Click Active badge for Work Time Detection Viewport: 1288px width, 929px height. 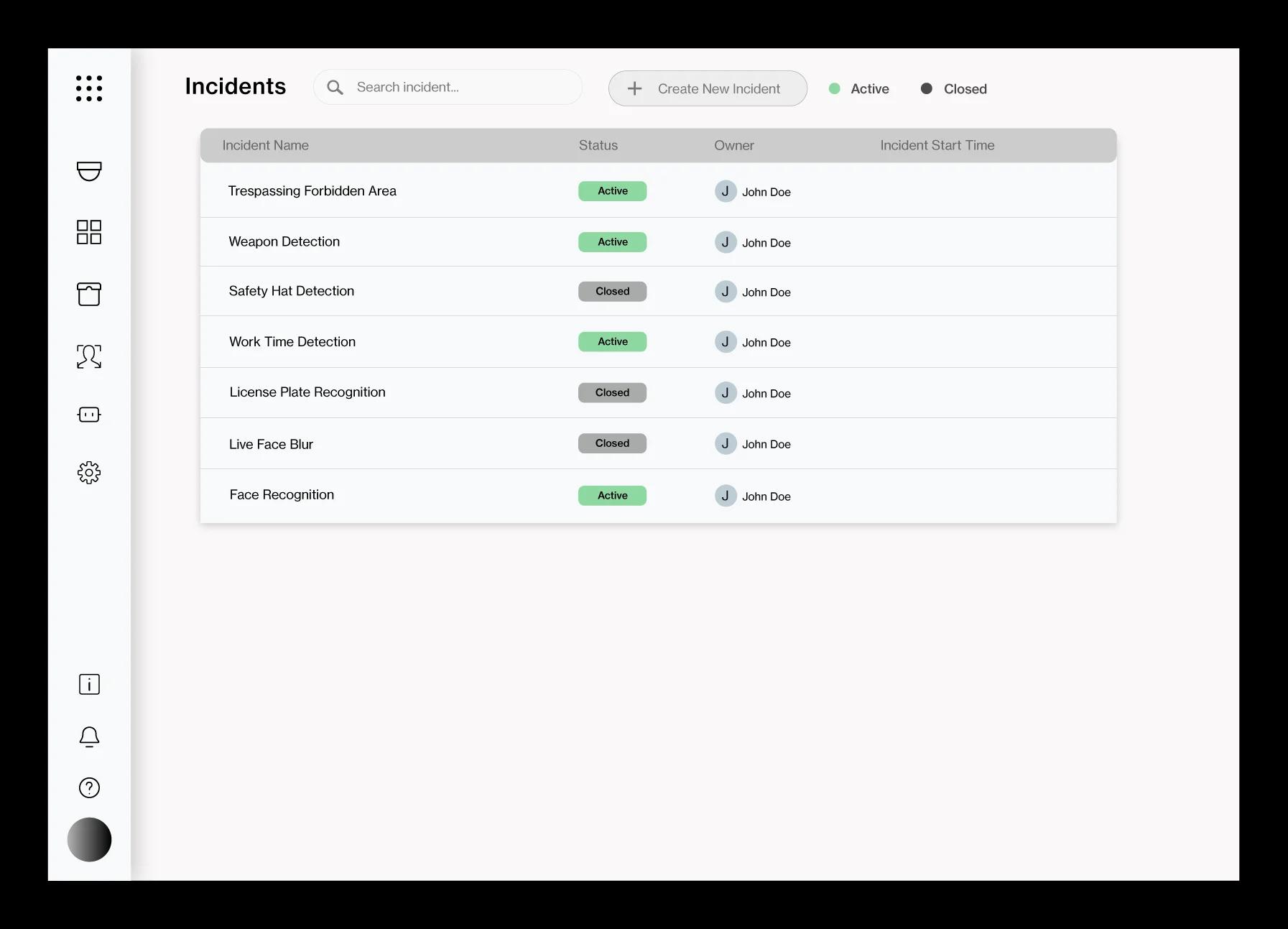coord(613,341)
